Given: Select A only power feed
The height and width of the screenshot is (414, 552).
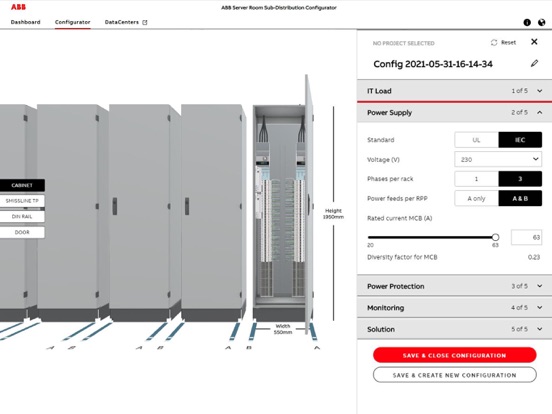Looking at the screenshot, I should pyautogui.click(x=476, y=199).
